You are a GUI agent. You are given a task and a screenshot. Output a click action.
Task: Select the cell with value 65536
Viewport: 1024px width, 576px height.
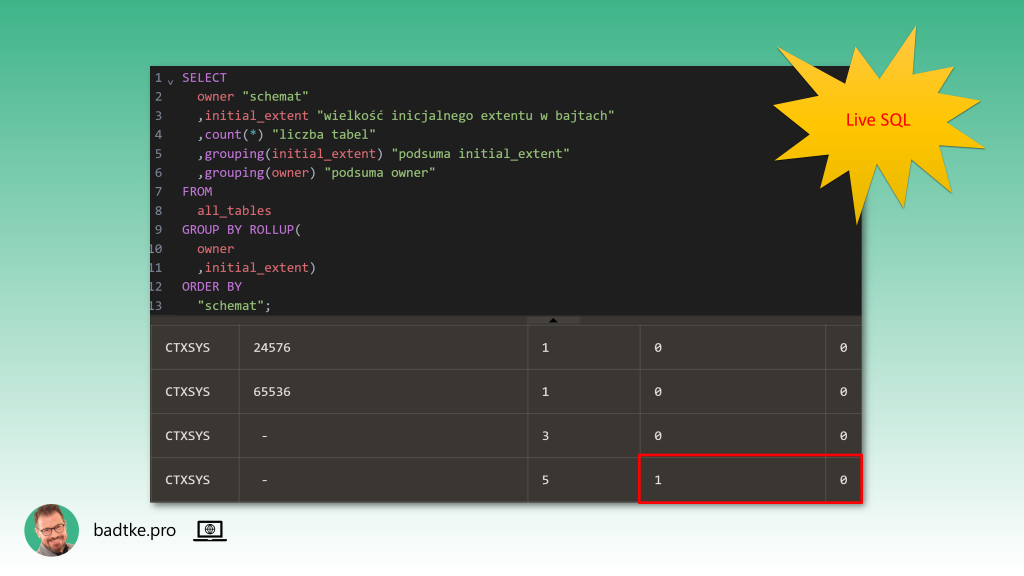click(272, 392)
